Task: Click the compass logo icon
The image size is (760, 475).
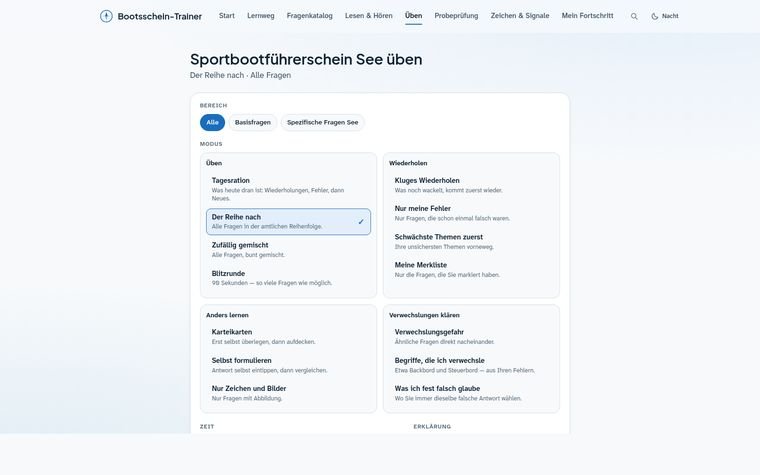Action: tap(106, 16)
